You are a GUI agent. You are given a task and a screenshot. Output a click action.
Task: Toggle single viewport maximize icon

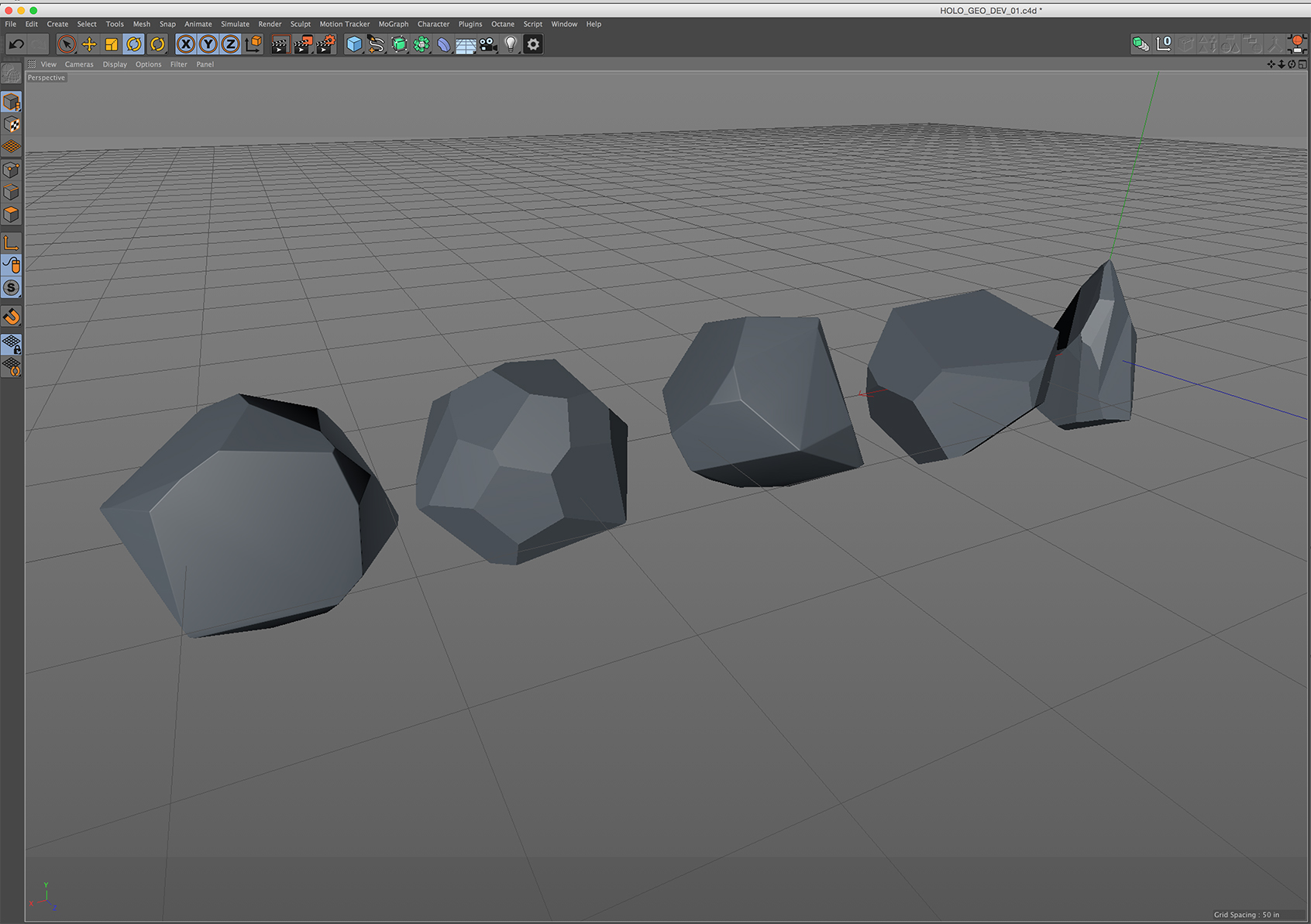click(1302, 64)
